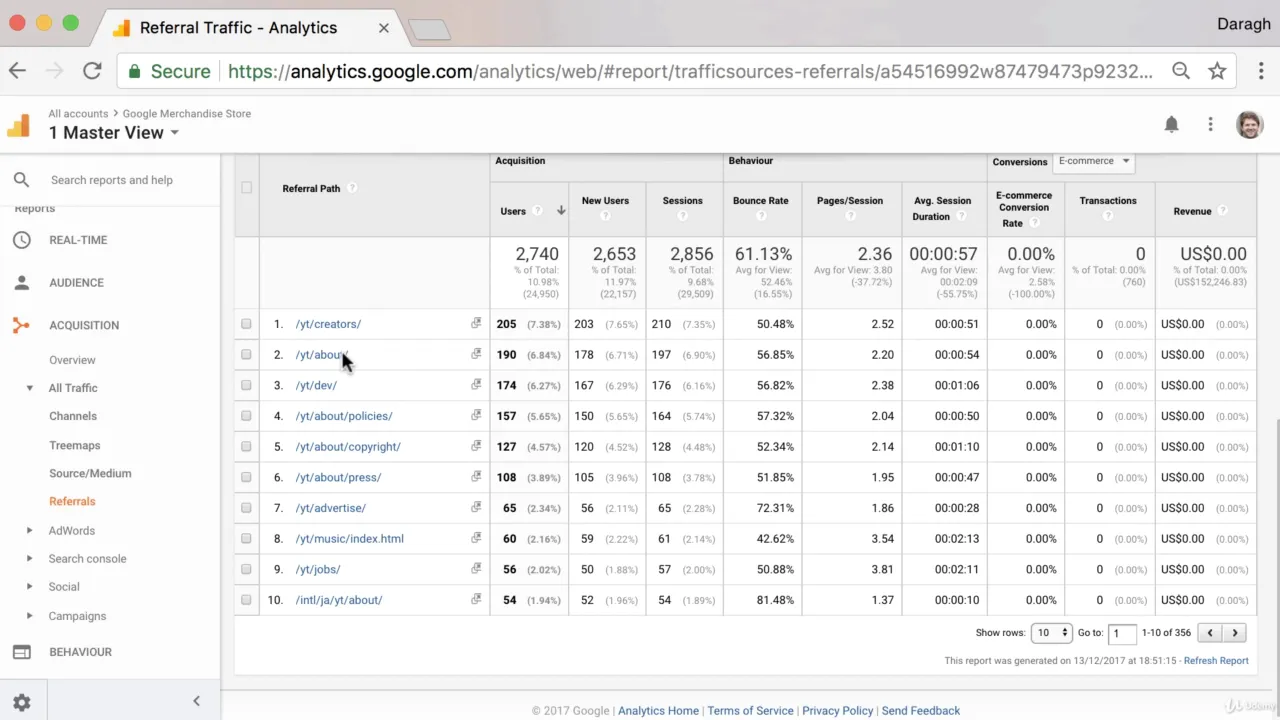
Task: Open external link icon for /yt/creators/
Action: coord(476,323)
